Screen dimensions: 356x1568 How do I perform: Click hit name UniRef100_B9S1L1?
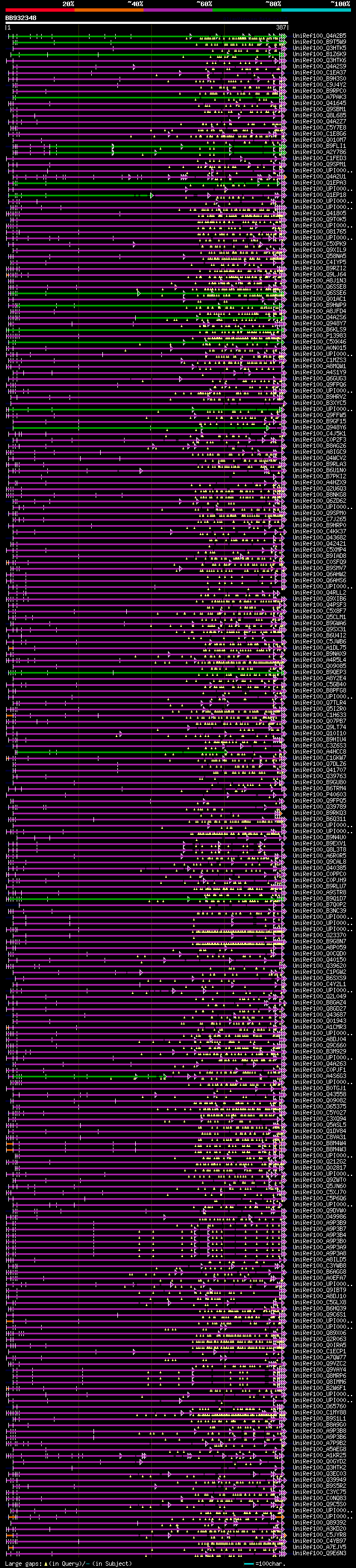[x=319, y=1418]
